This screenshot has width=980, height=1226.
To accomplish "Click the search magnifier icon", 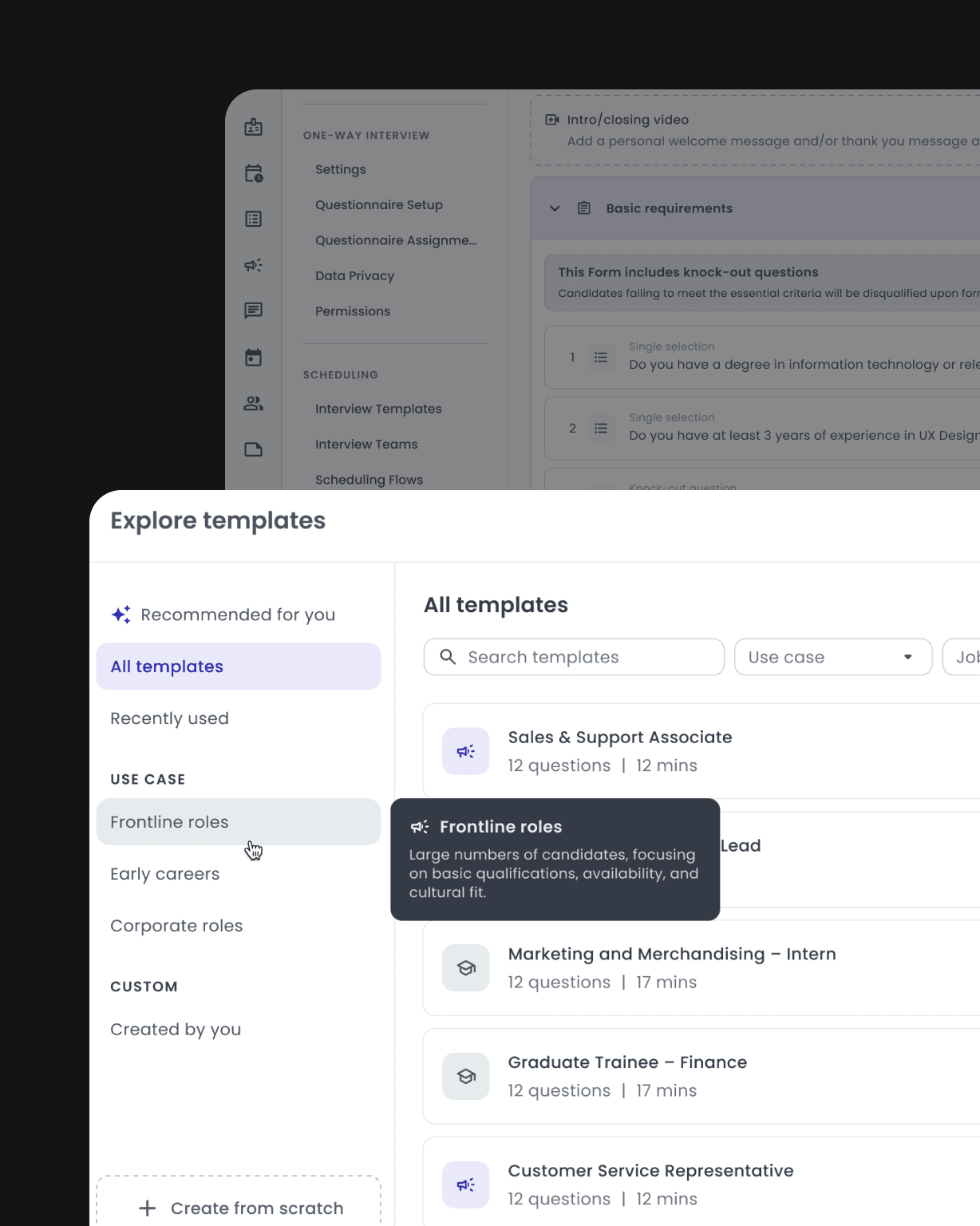I will click(x=449, y=657).
